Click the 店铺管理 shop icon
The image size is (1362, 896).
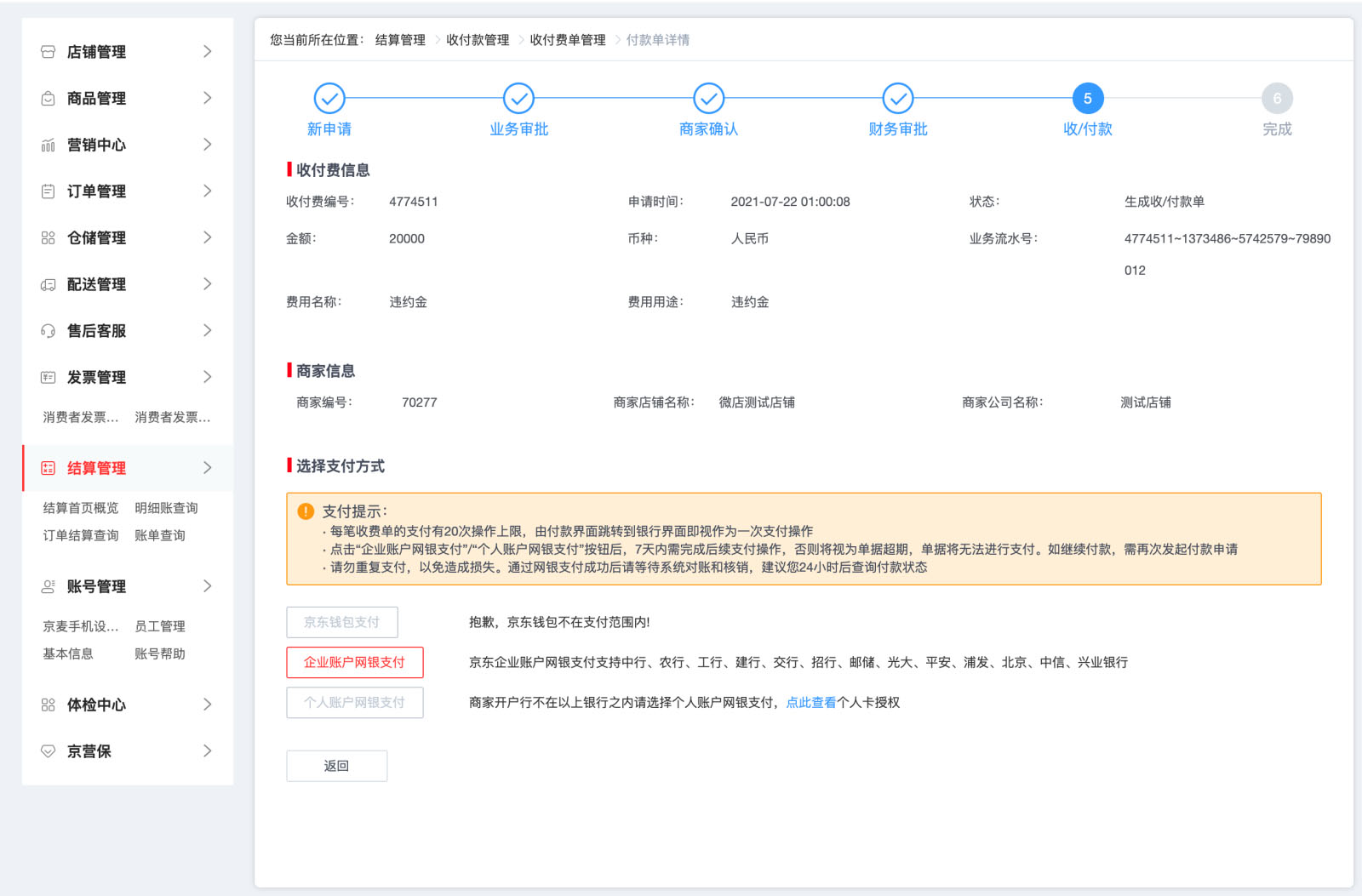48,51
